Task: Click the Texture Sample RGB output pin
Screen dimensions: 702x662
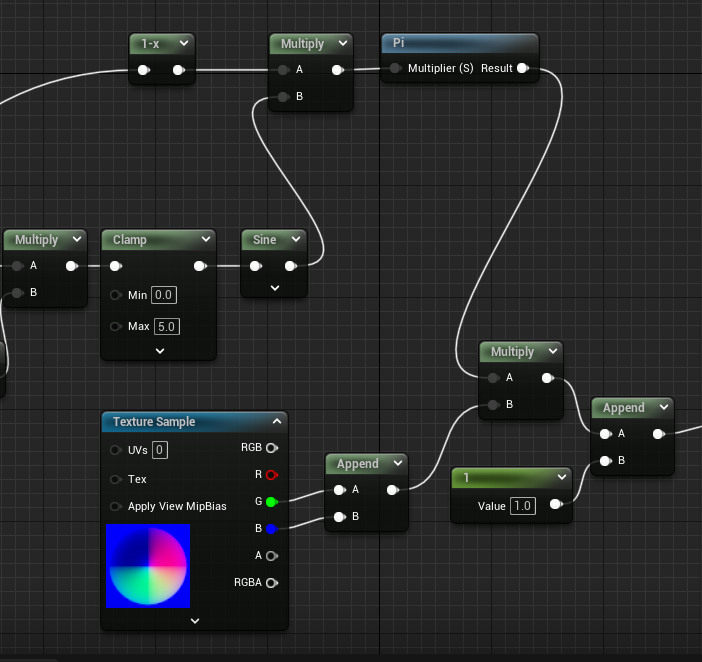Action: [272, 448]
